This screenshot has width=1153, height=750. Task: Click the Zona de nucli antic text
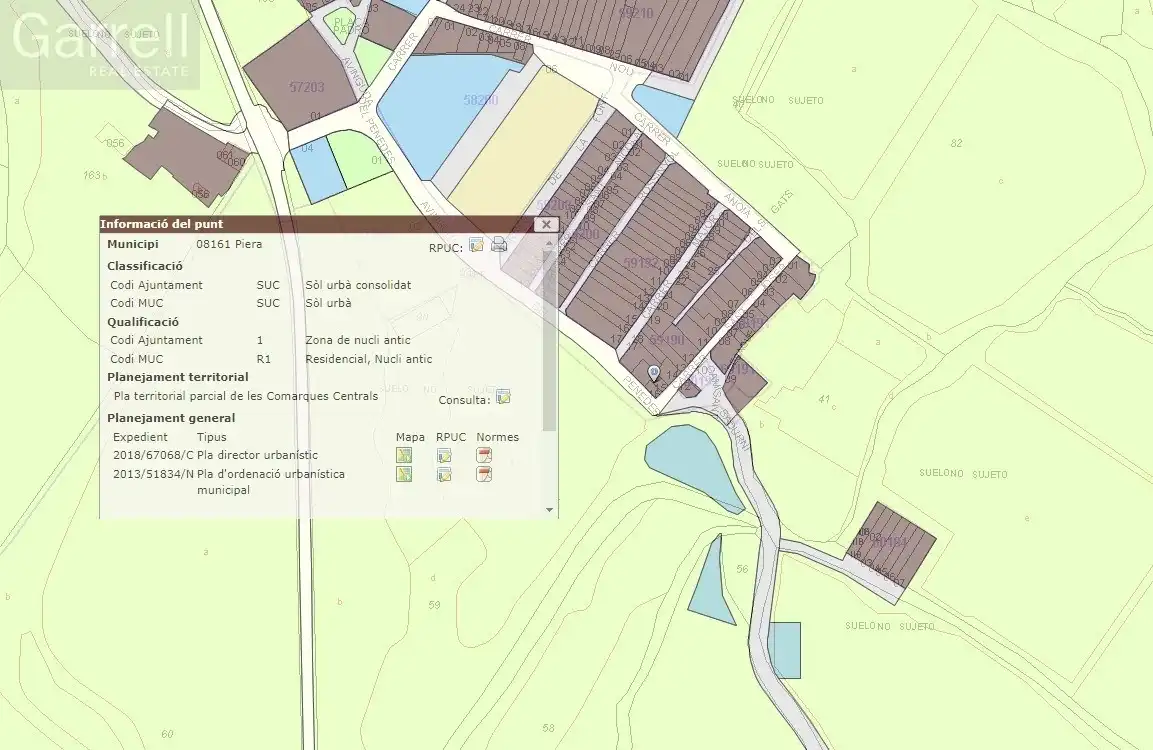(x=357, y=340)
